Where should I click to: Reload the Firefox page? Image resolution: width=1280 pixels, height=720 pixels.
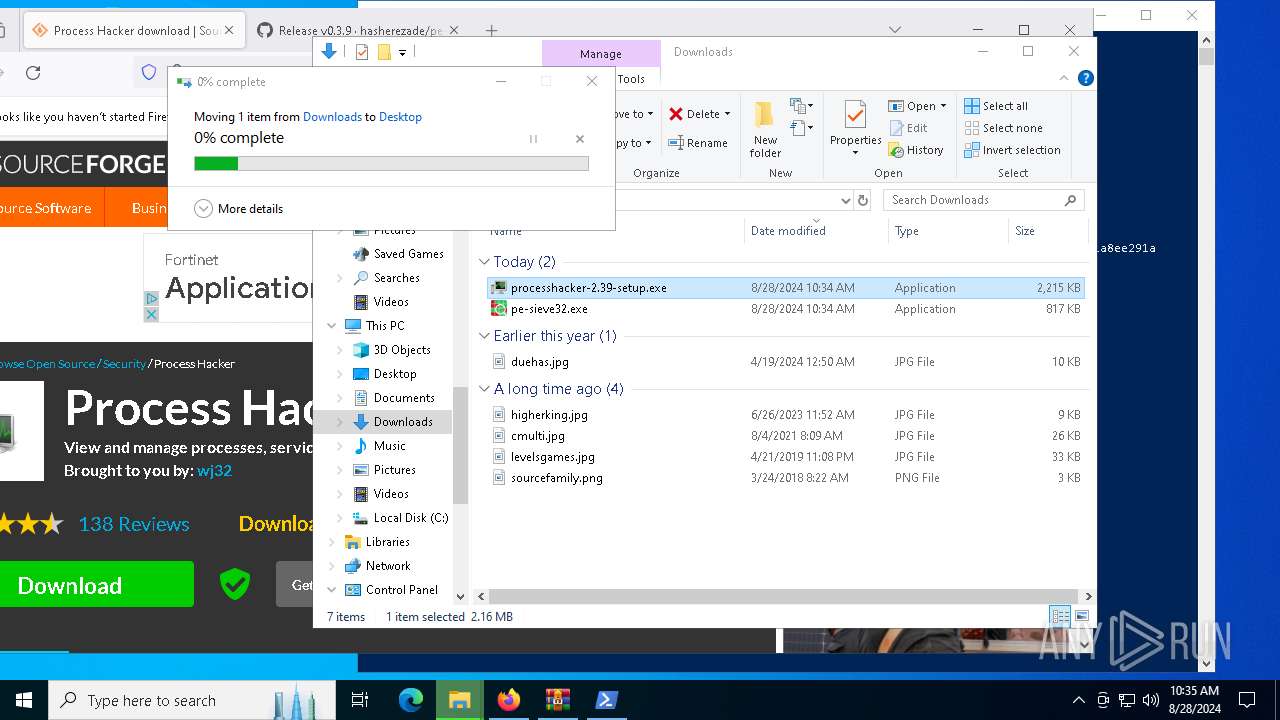pyautogui.click(x=33, y=73)
